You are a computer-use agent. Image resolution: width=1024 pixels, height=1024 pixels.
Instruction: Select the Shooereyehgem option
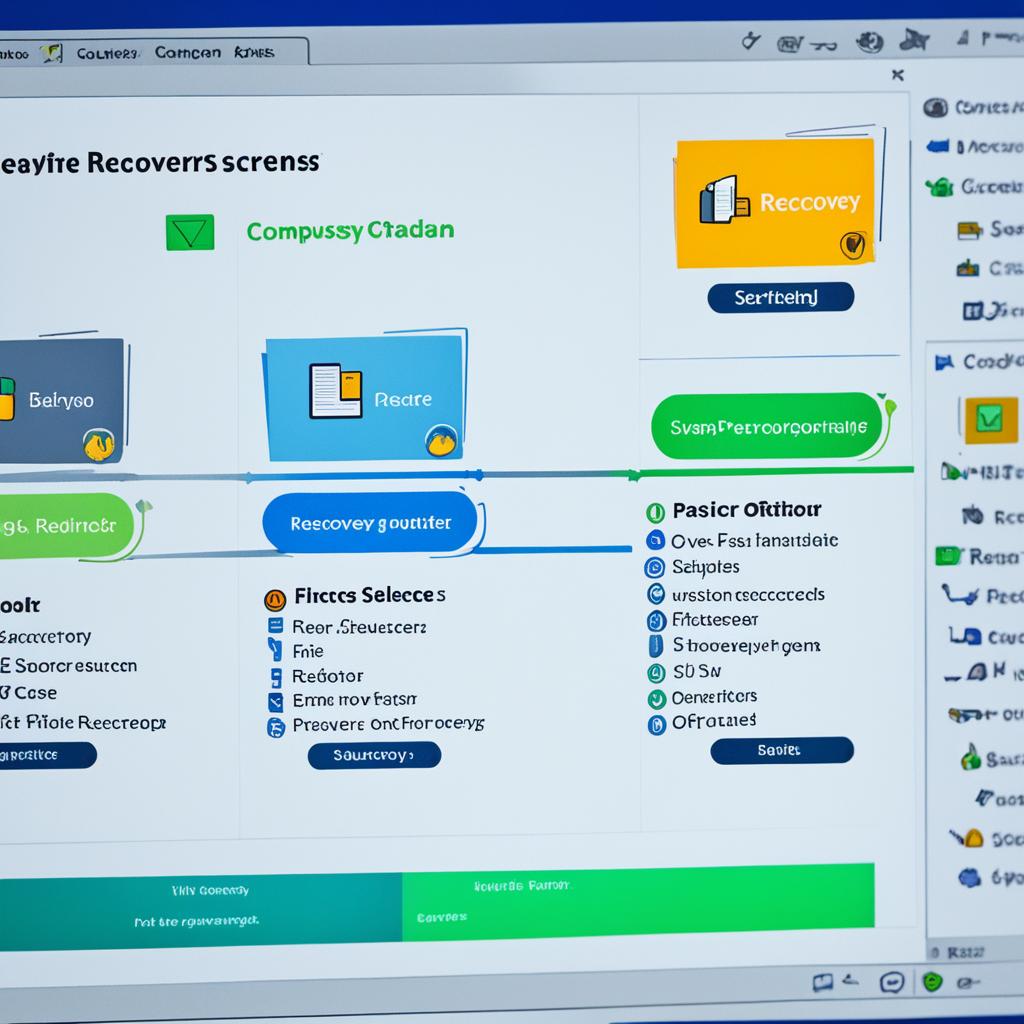tap(655, 645)
